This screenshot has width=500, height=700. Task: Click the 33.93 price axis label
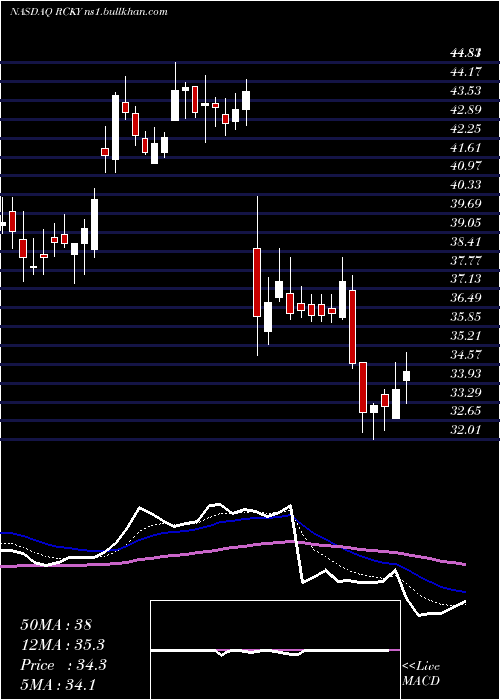coord(466,374)
